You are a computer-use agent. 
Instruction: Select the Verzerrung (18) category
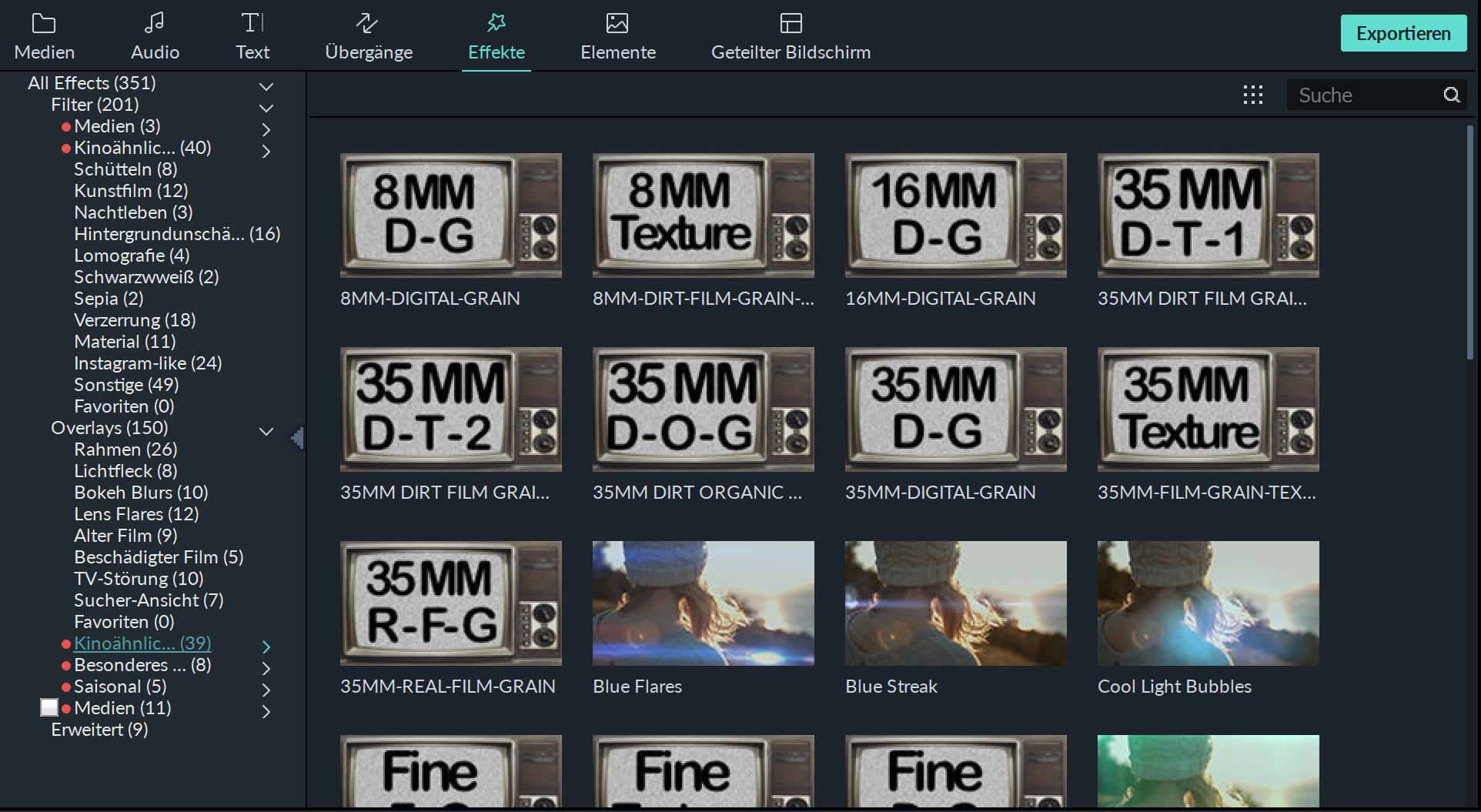[135, 319]
